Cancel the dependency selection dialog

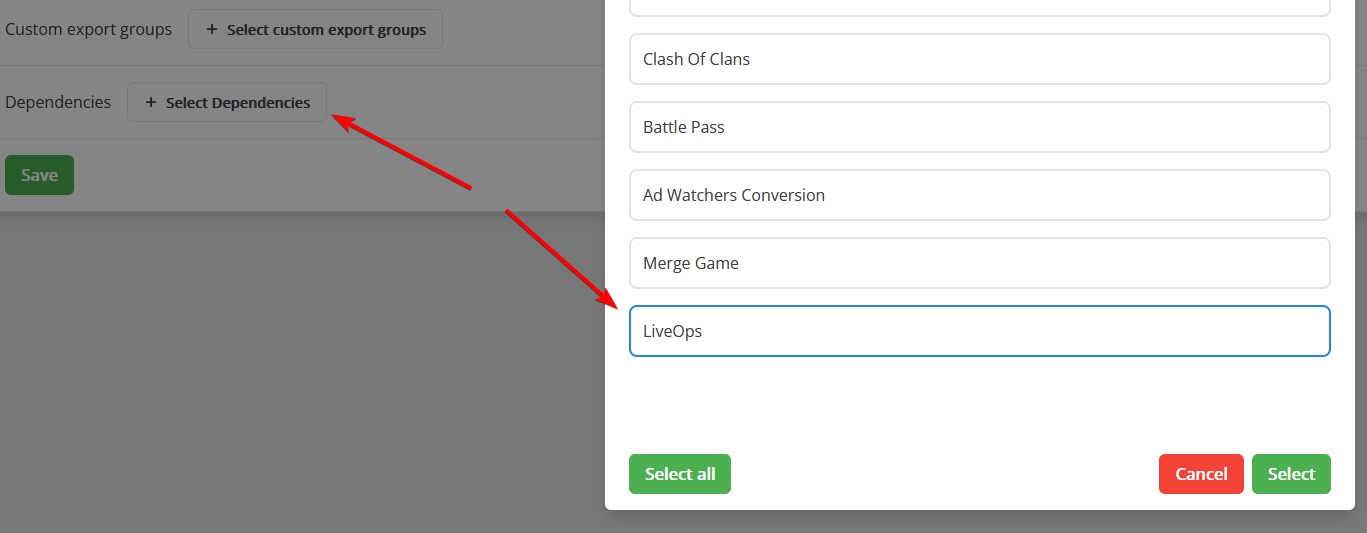coord(1201,474)
